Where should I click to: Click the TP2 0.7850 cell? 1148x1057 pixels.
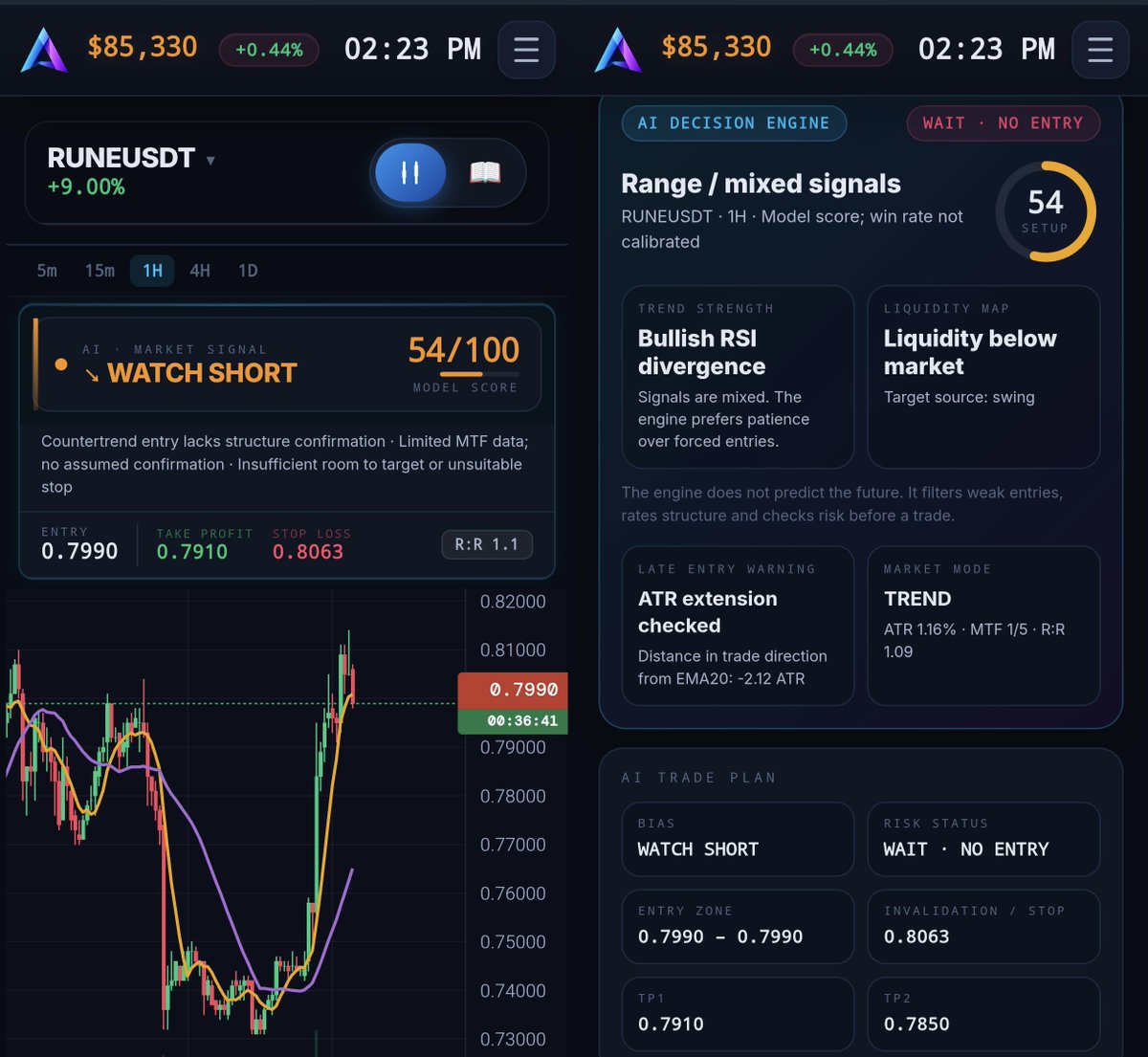983,1014
